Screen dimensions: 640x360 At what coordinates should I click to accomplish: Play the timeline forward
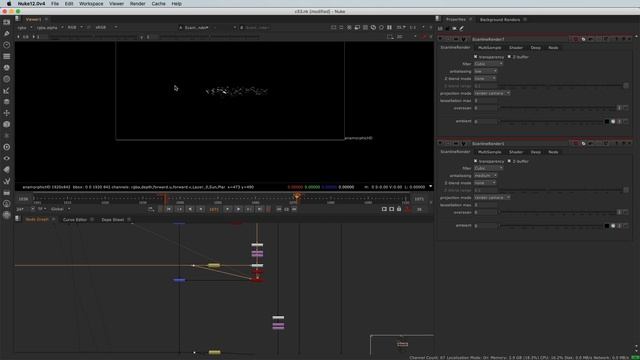click(x=238, y=209)
